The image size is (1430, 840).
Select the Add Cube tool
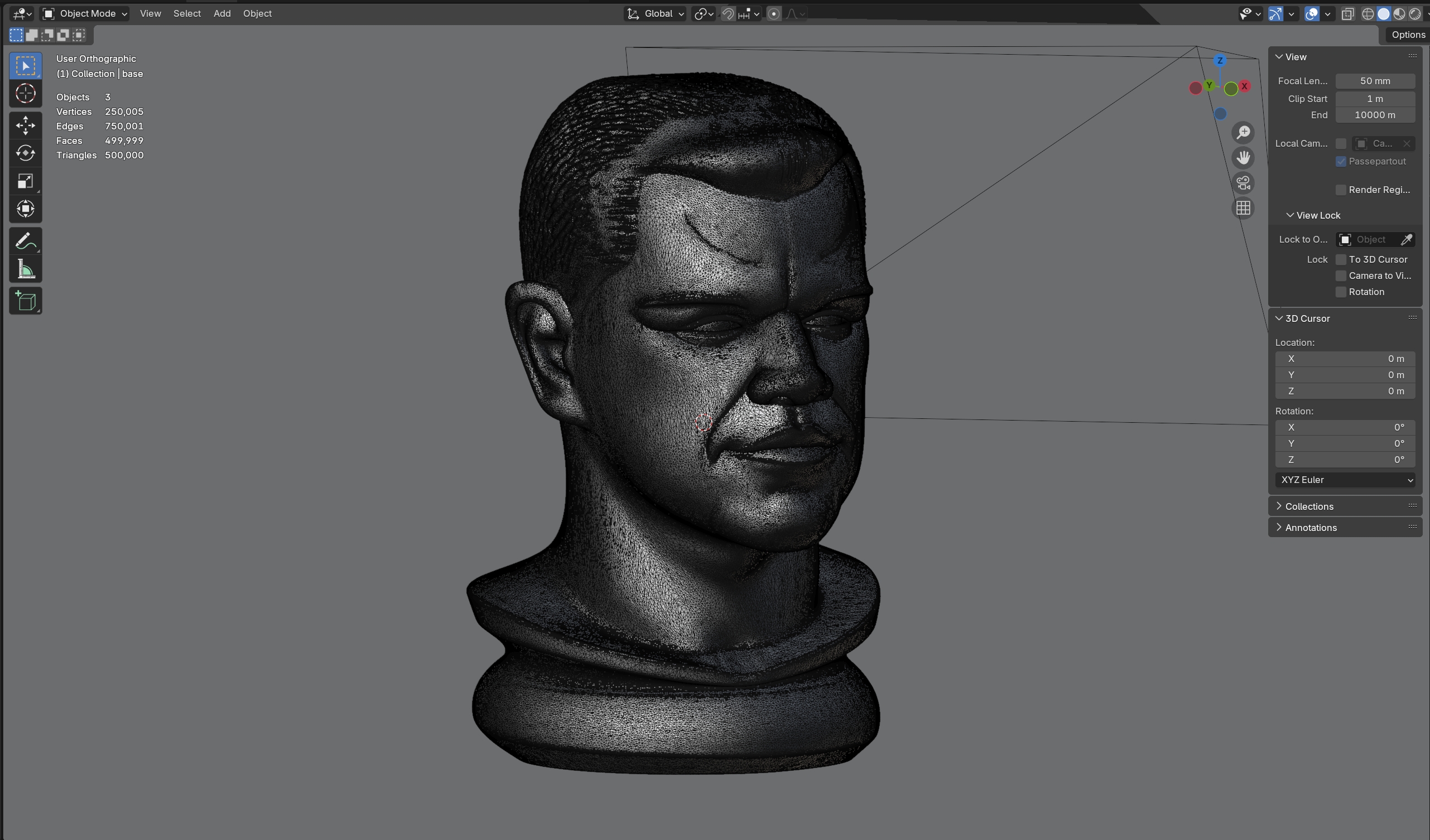point(26,301)
